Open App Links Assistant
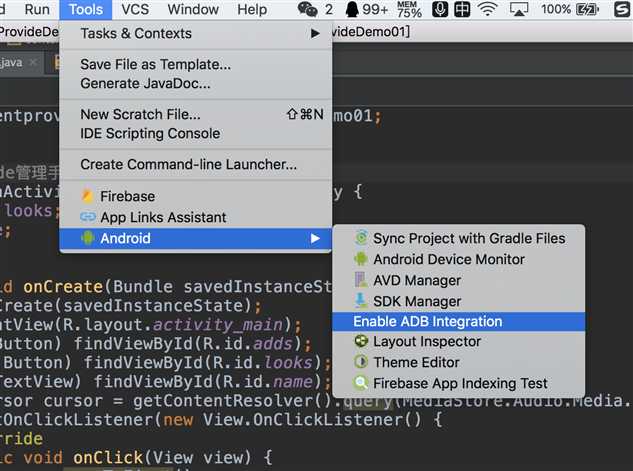The height and width of the screenshot is (471, 633). tap(196, 218)
